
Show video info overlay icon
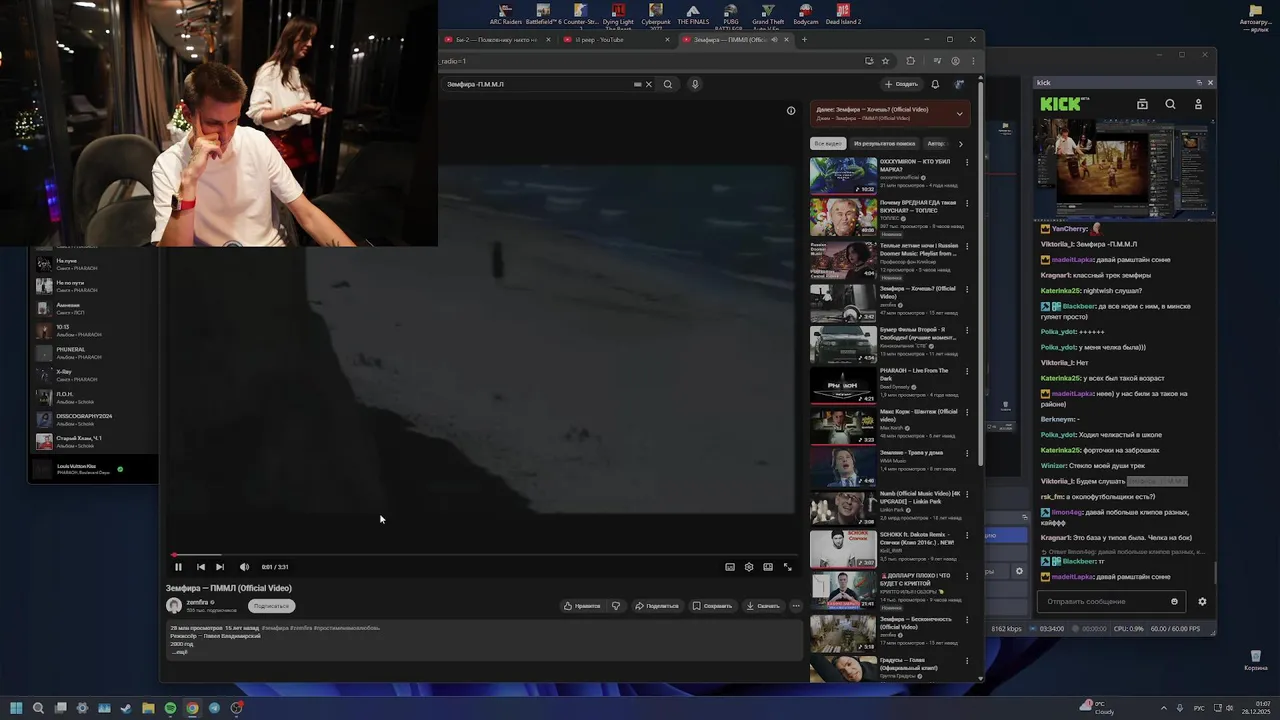791,111
